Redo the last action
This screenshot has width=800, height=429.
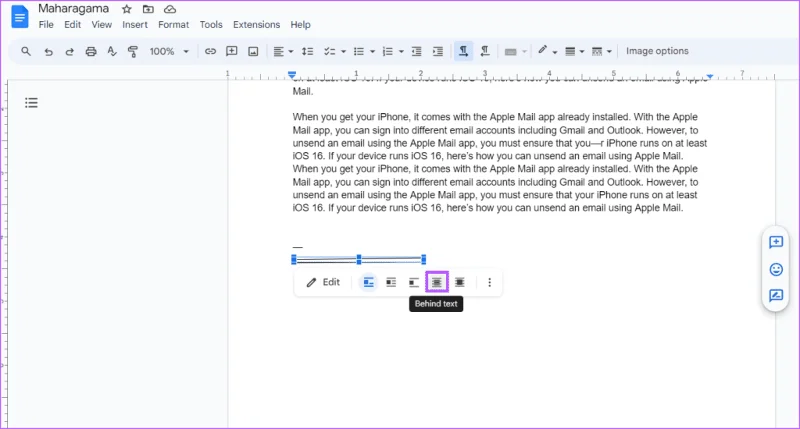[69, 52]
